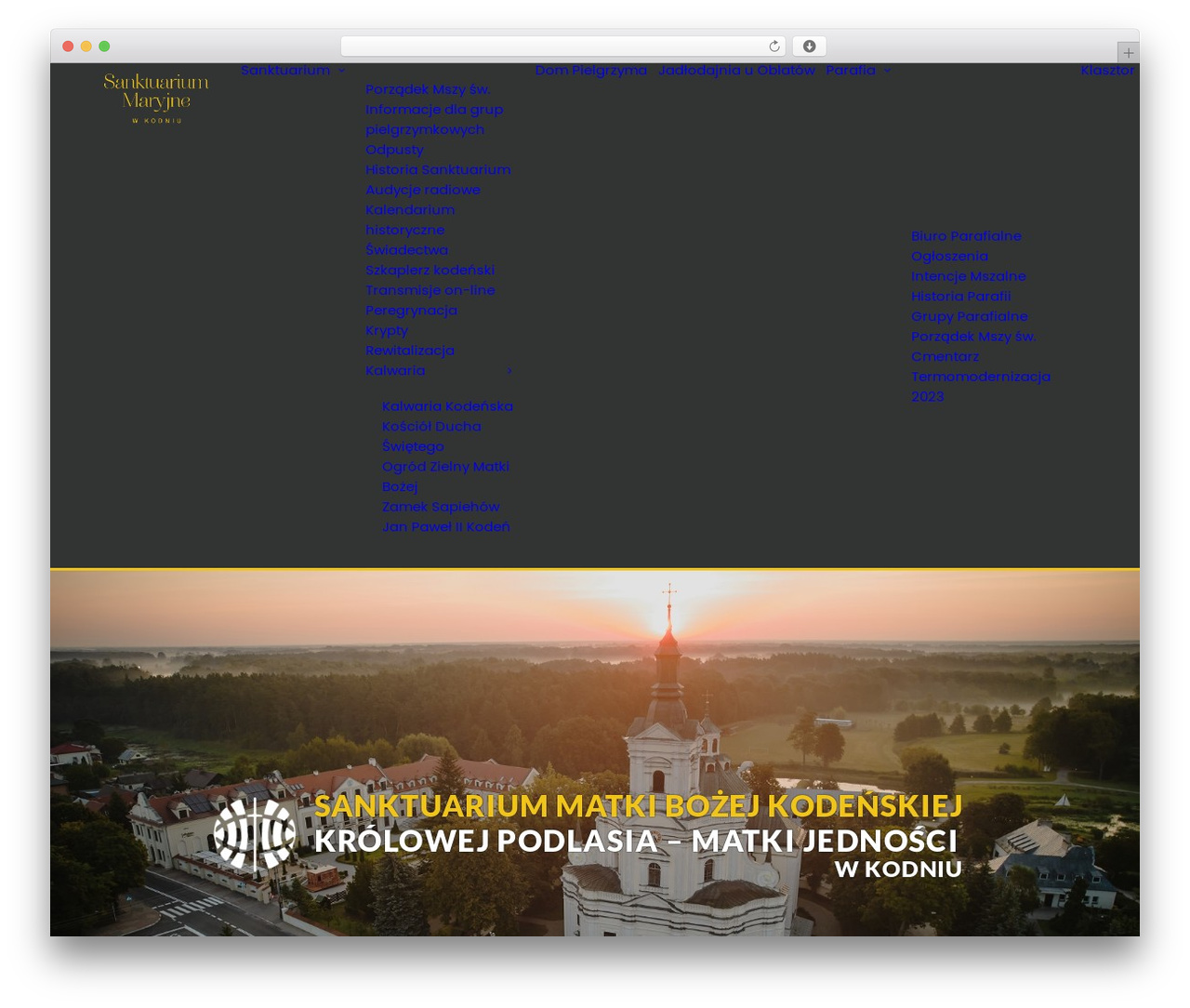Open Jan Paweł II Kodeń link

446,527
